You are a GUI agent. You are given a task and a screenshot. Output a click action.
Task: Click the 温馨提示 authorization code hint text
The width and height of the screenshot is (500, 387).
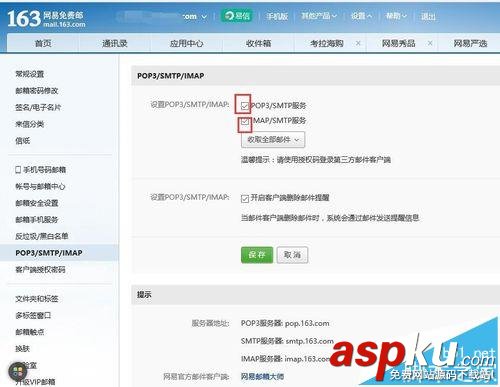316,160
